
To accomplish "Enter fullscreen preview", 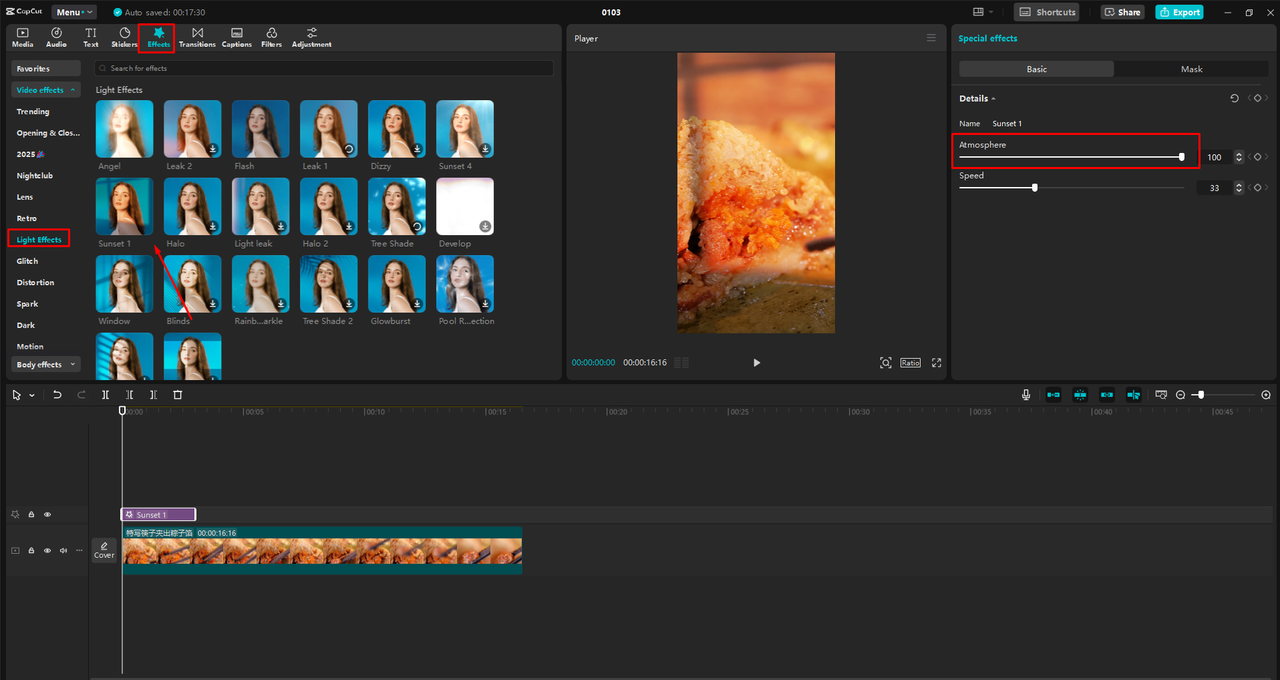I will [937, 363].
